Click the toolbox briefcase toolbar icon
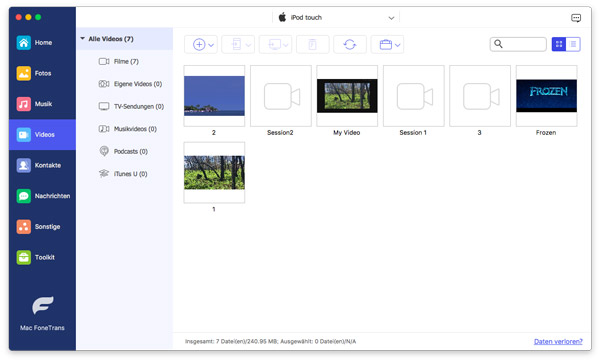 coord(385,44)
